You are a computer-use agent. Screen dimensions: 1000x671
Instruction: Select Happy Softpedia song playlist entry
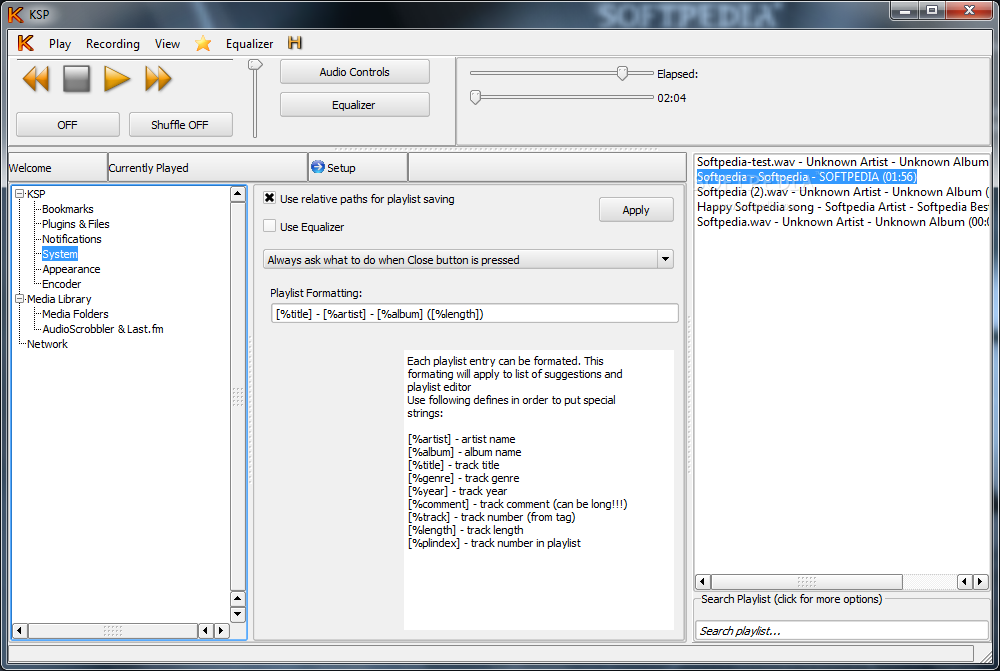click(842, 207)
